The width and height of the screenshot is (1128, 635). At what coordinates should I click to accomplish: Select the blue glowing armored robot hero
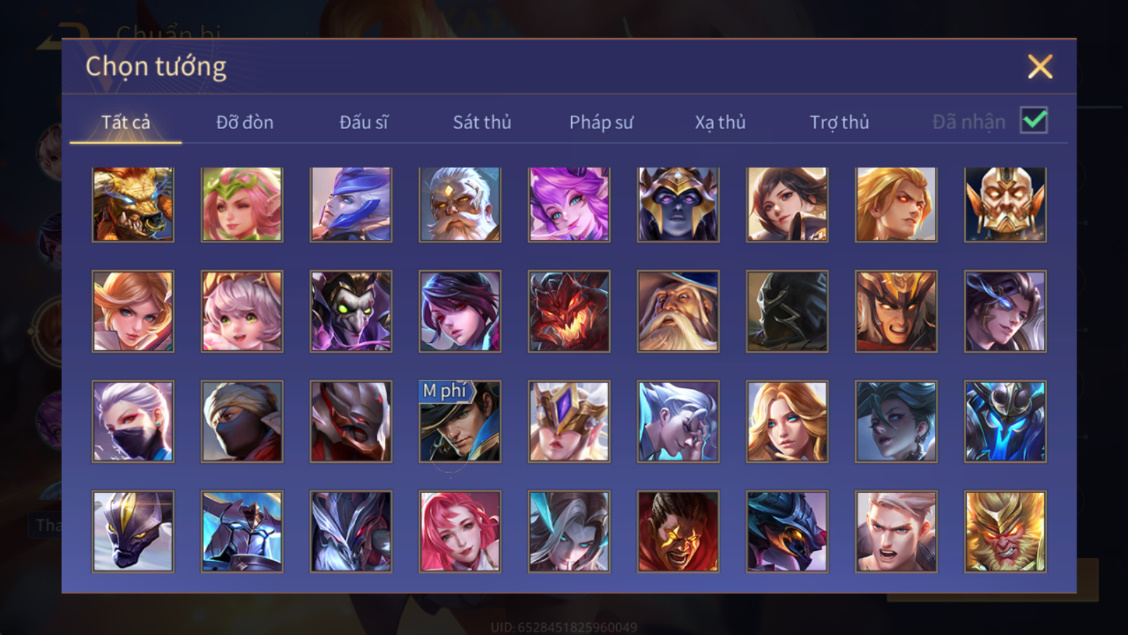pyautogui.click(x=1005, y=421)
